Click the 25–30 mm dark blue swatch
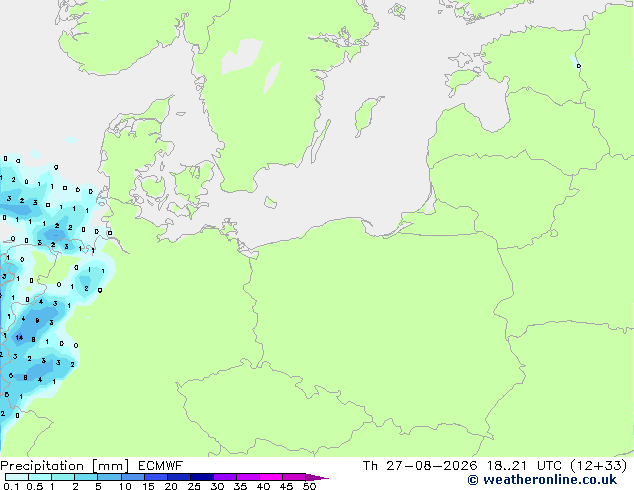This screenshot has height=490, width=634. [201, 477]
